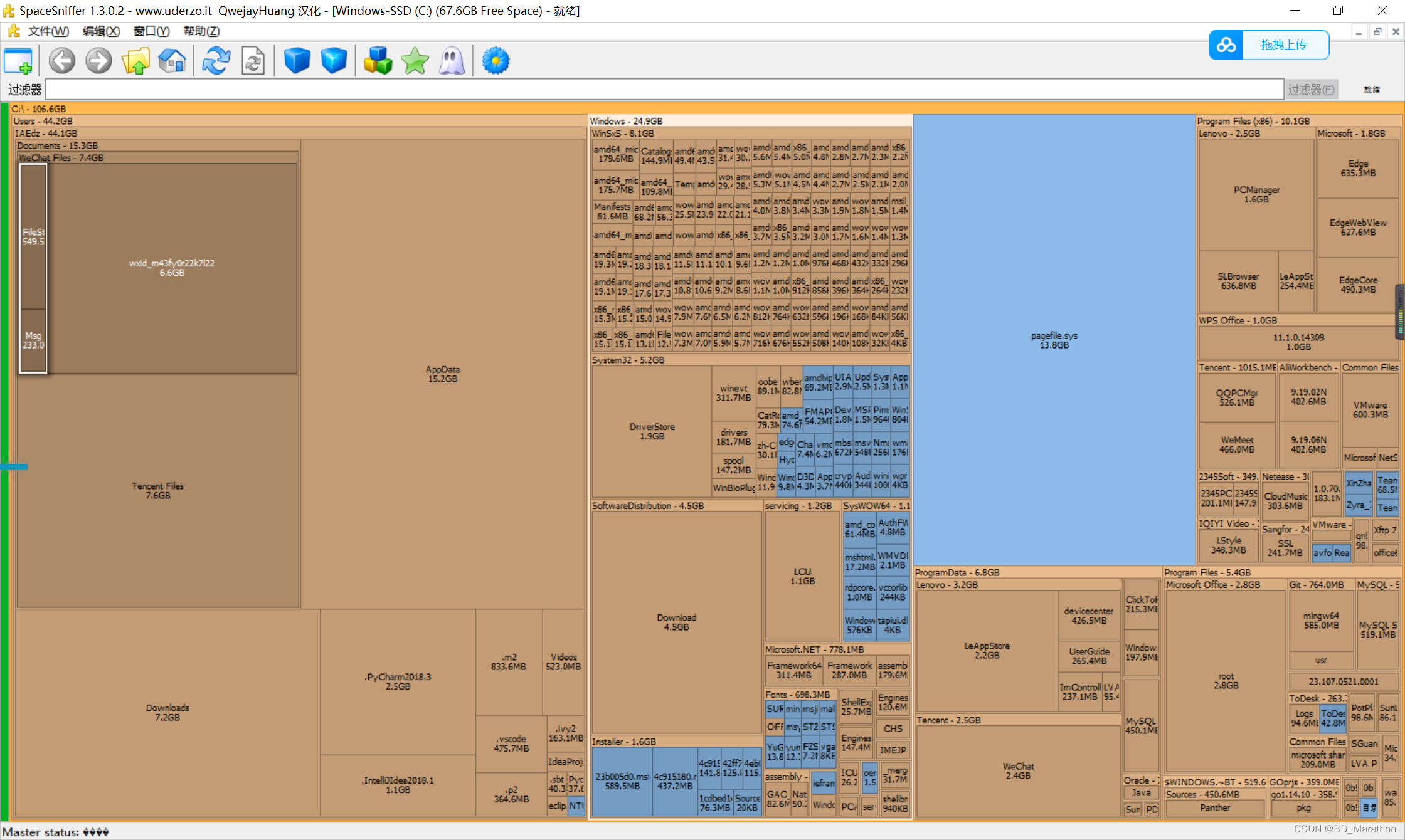The width and height of the screenshot is (1405, 840).
Task: Select the WeChat 2.4GB block
Action: [x=1018, y=770]
